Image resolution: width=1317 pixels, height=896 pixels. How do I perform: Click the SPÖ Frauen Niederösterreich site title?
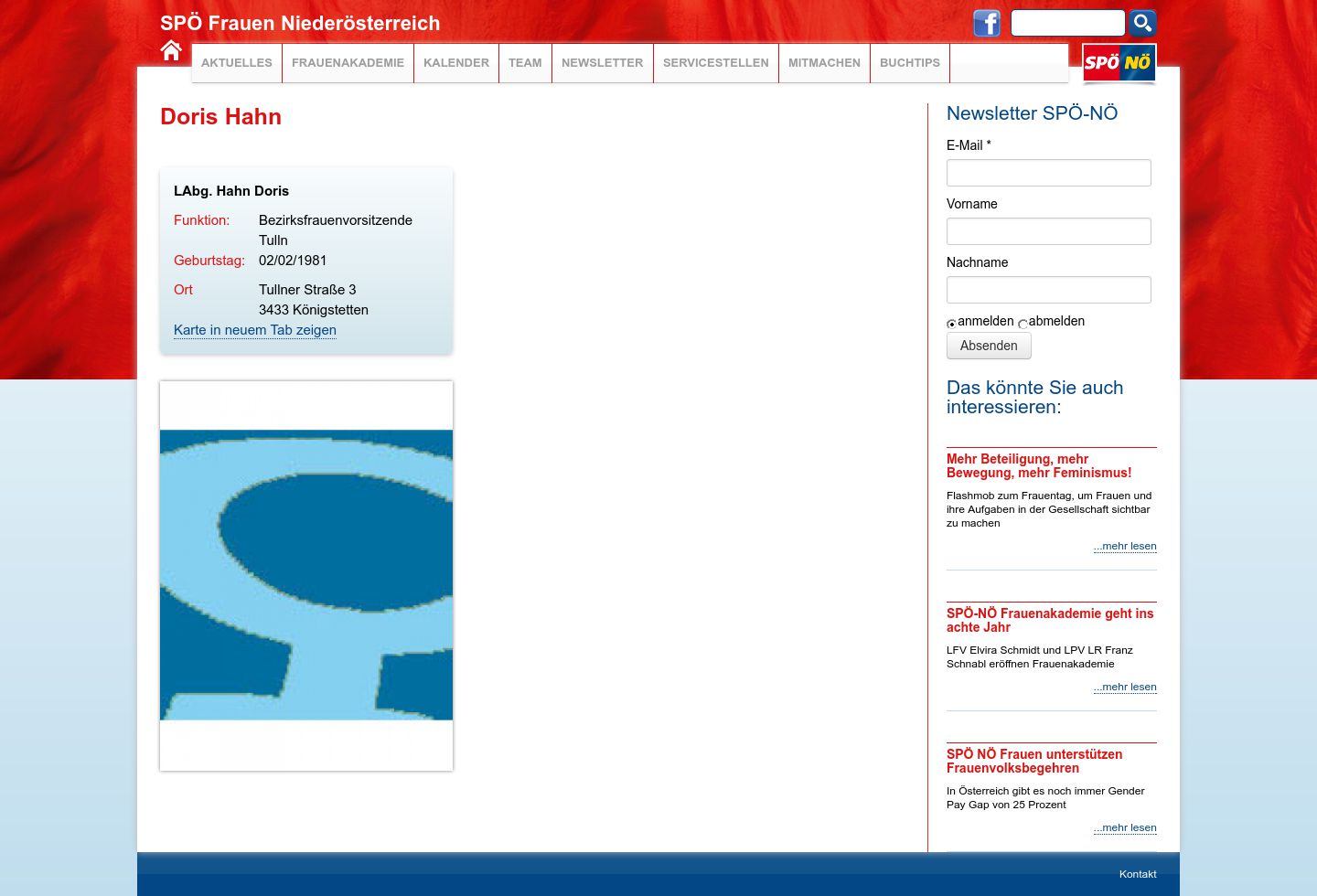[x=300, y=23]
